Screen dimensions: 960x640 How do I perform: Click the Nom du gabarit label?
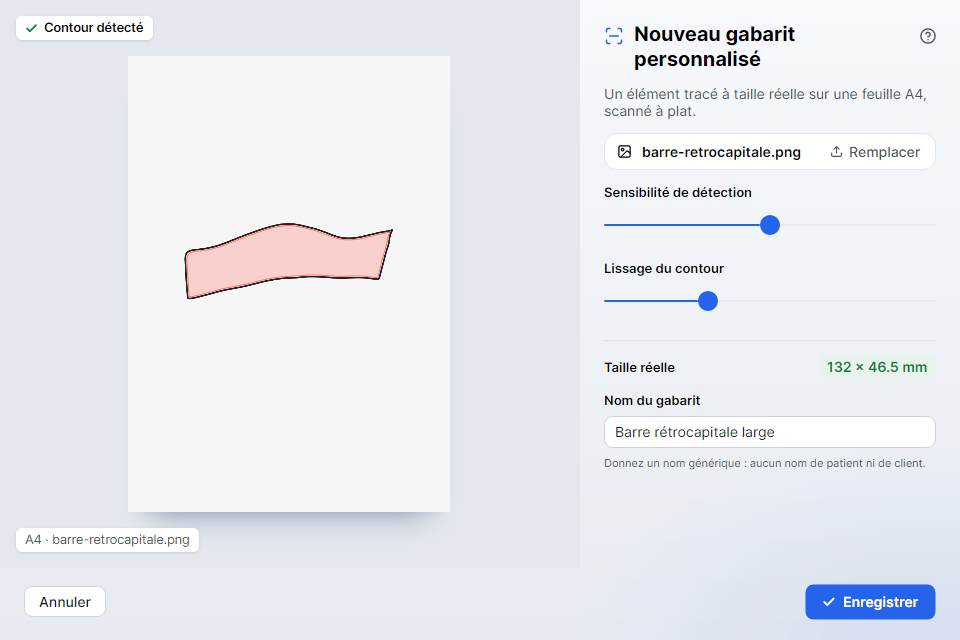[652, 401]
